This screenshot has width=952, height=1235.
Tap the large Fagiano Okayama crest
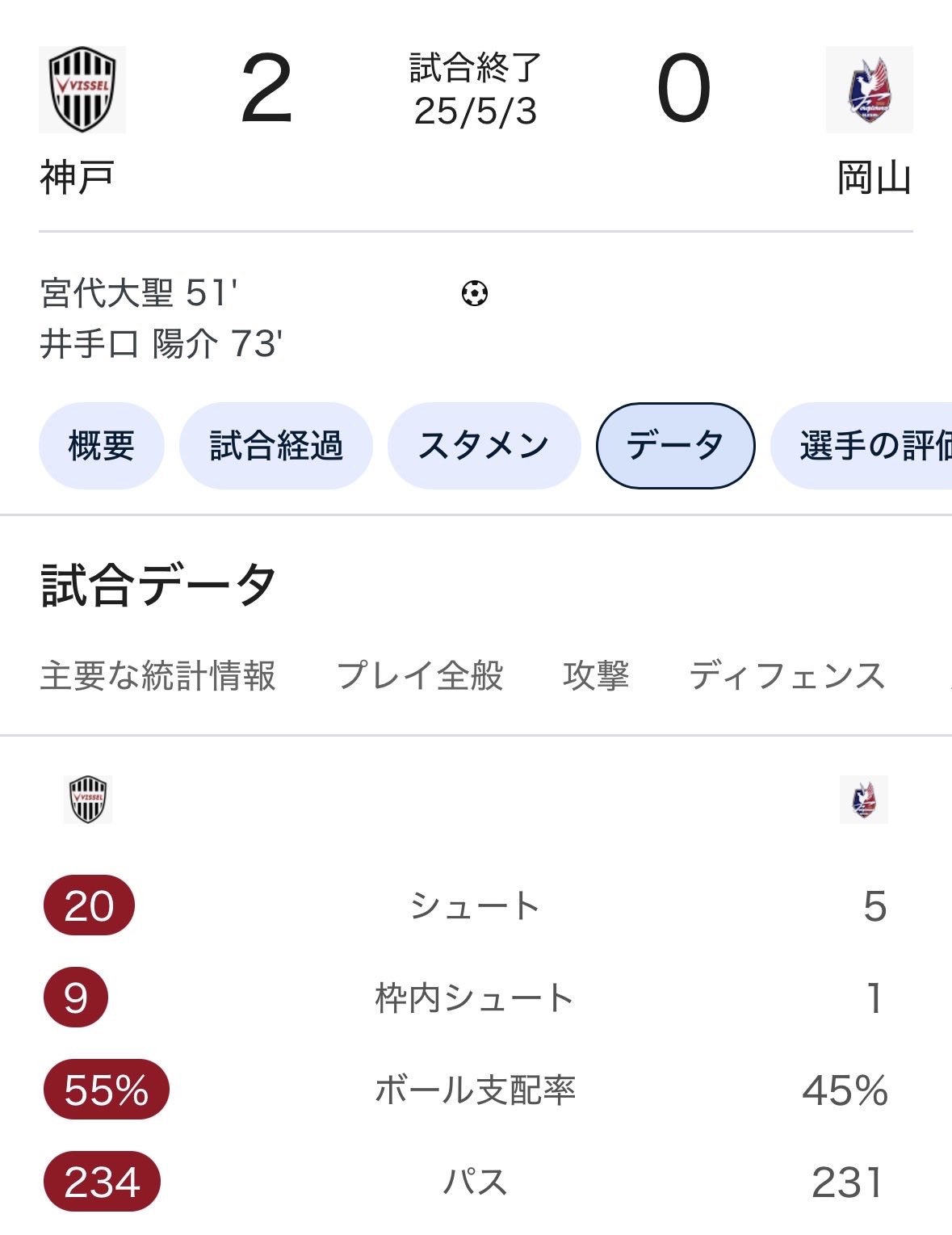click(869, 90)
